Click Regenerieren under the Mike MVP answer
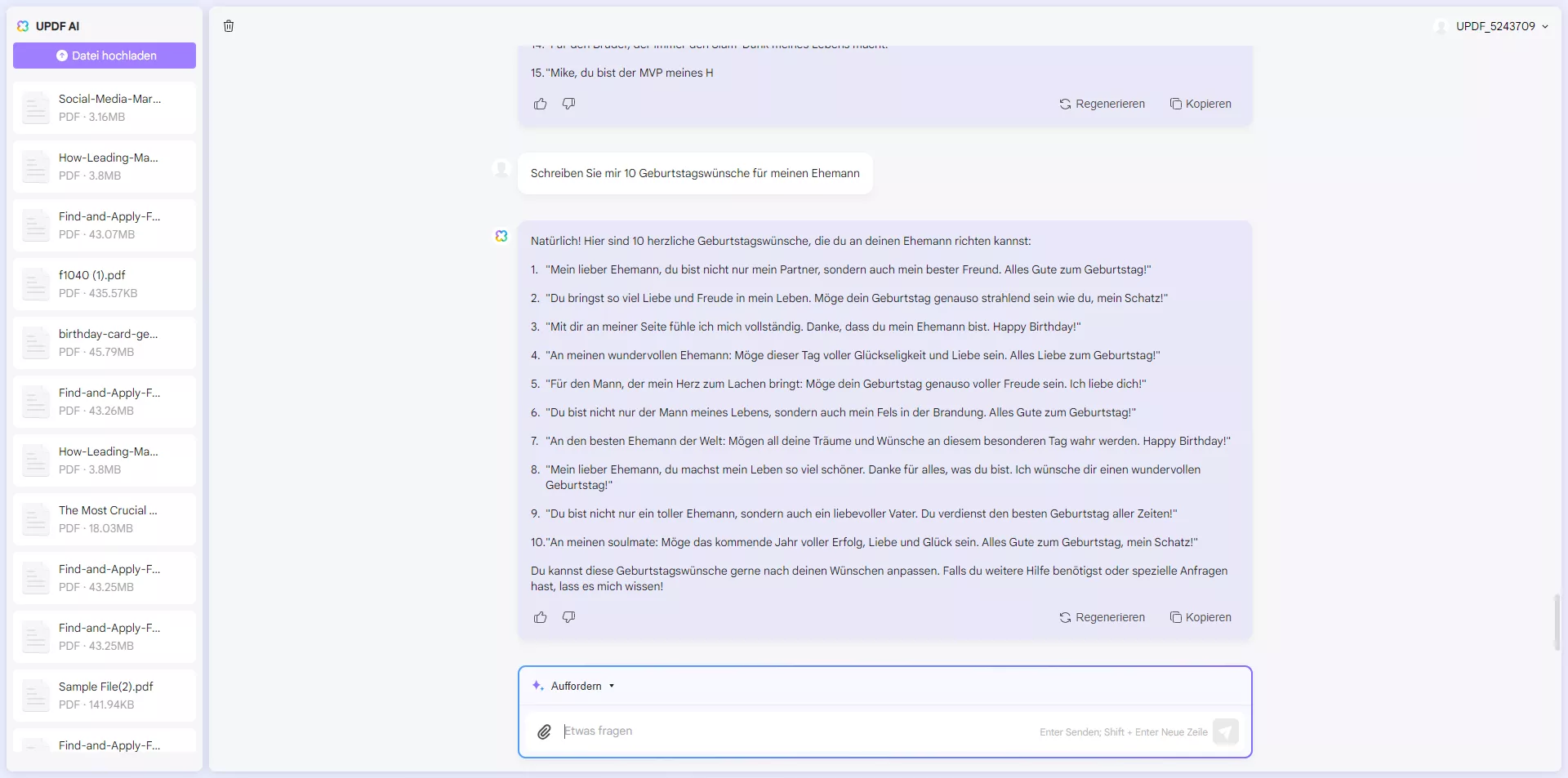1568x778 pixels. point(1102,104)
